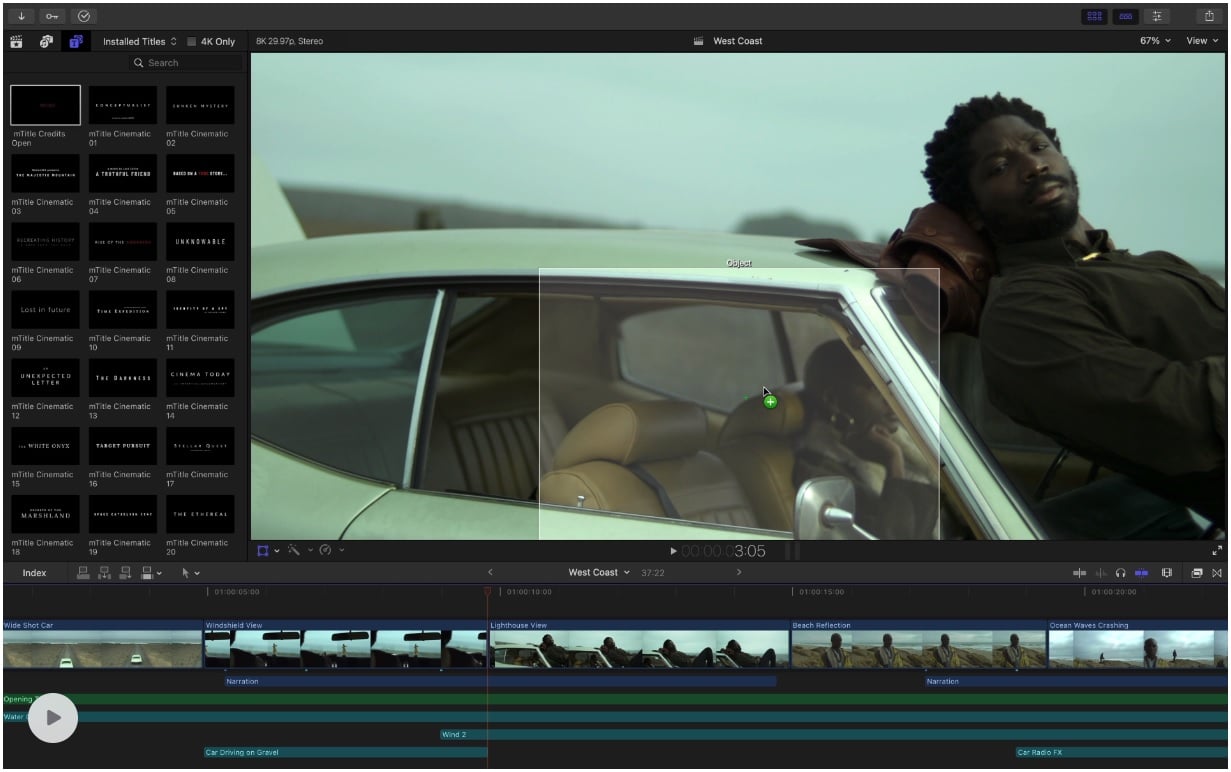Select the mTitle Cinematic 01 title
This screenshot has height=772, width=1231.
click(x=123, y=105)
